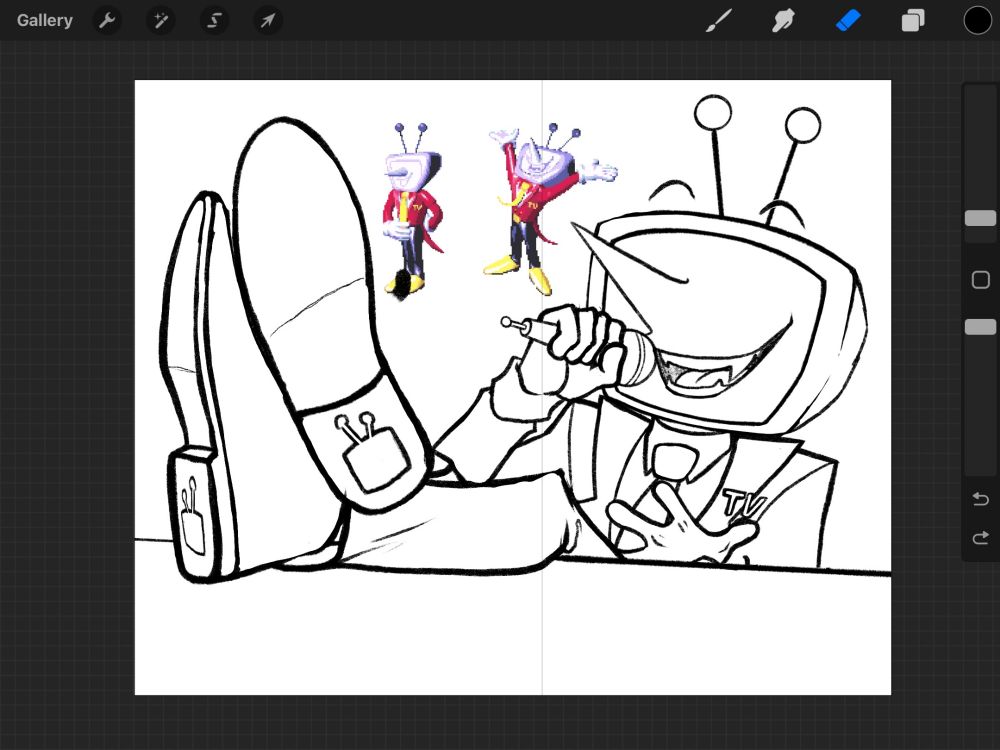Activate the Selection tool

[x=213, y=20]
